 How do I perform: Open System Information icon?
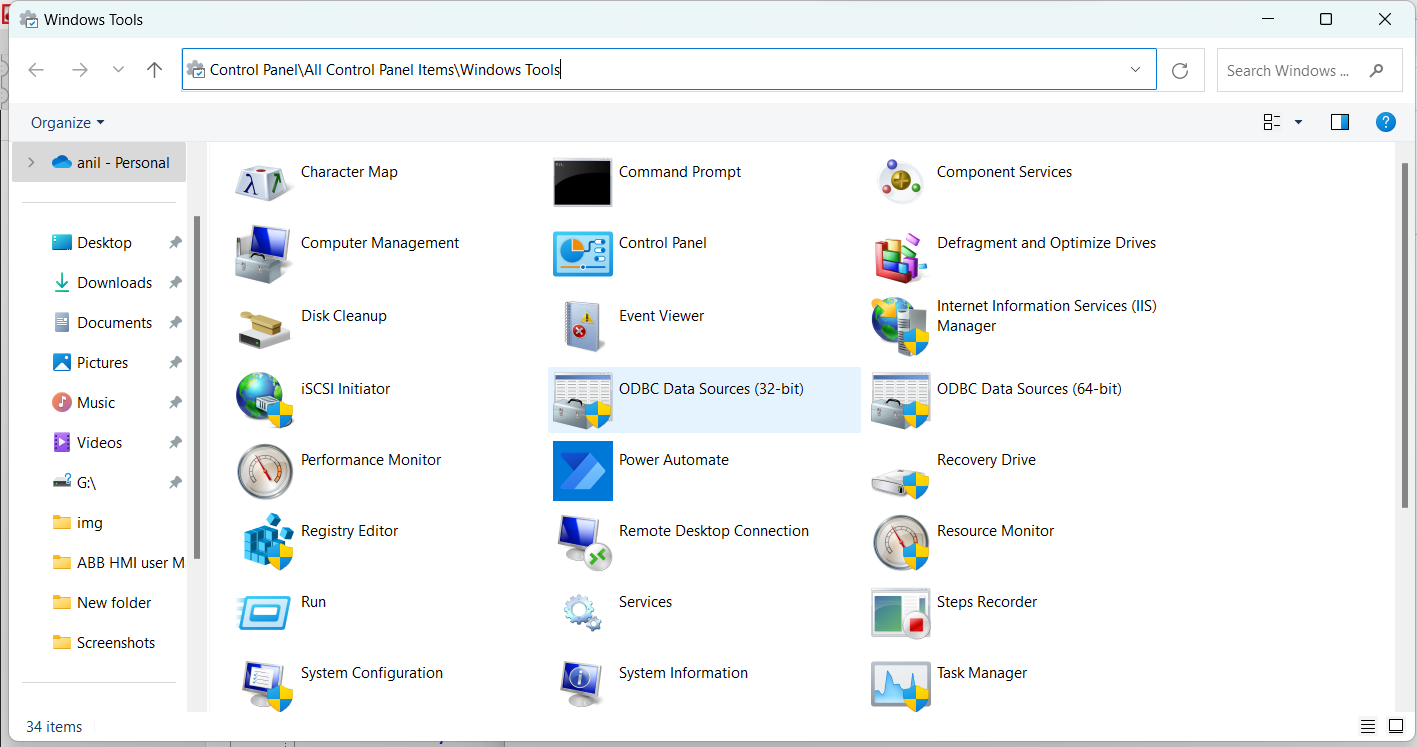pos(582,684)
